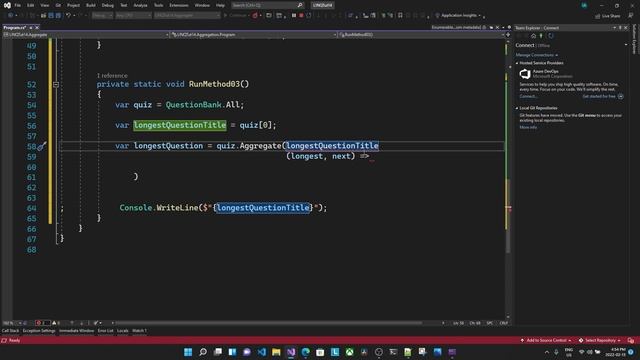The width and height of the screenshot is (640, 360).
Task: Select the Enumerable metadata preview tab
Action: tap(456, 27)
